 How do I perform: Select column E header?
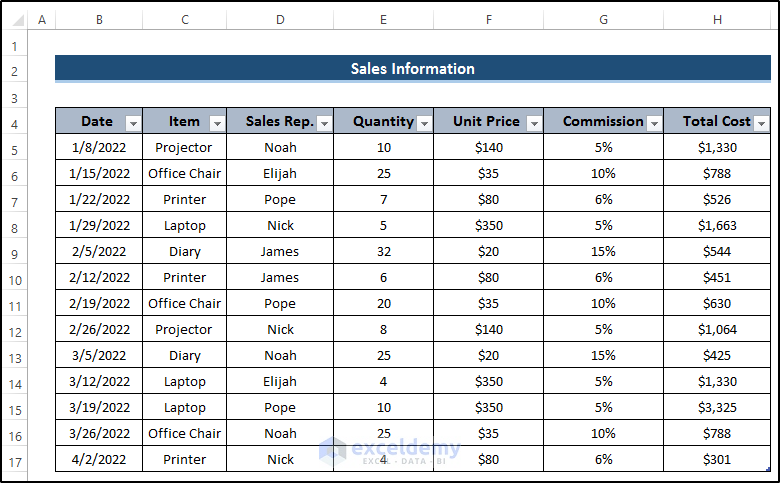[x=384, y=19]
